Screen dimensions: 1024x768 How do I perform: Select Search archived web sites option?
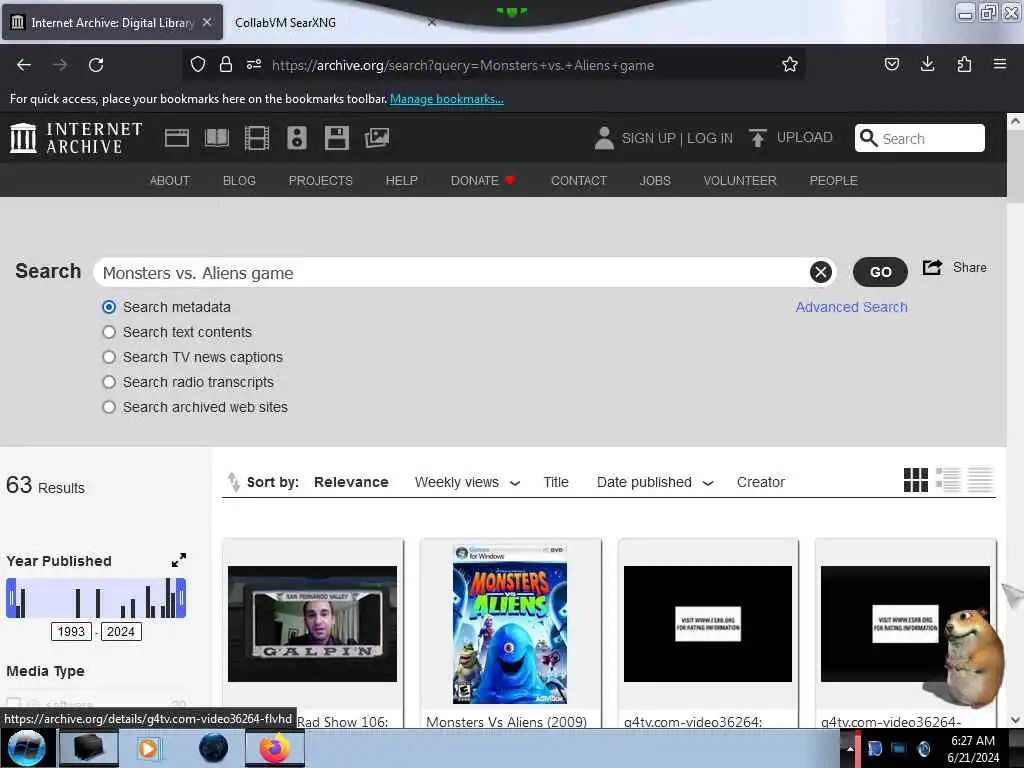coord(109,407)
